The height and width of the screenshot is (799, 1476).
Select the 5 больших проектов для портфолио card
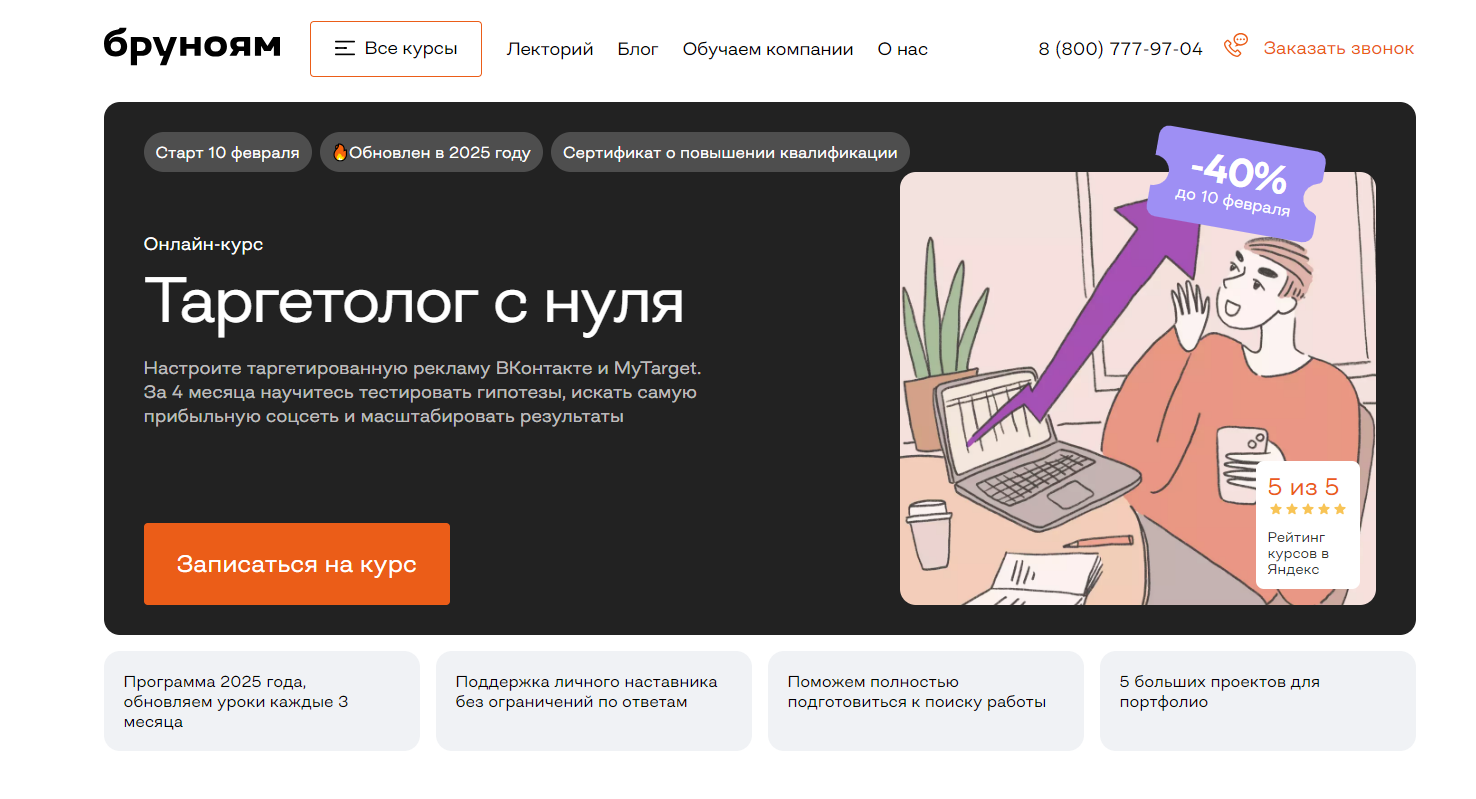(x=1258, y=701)
